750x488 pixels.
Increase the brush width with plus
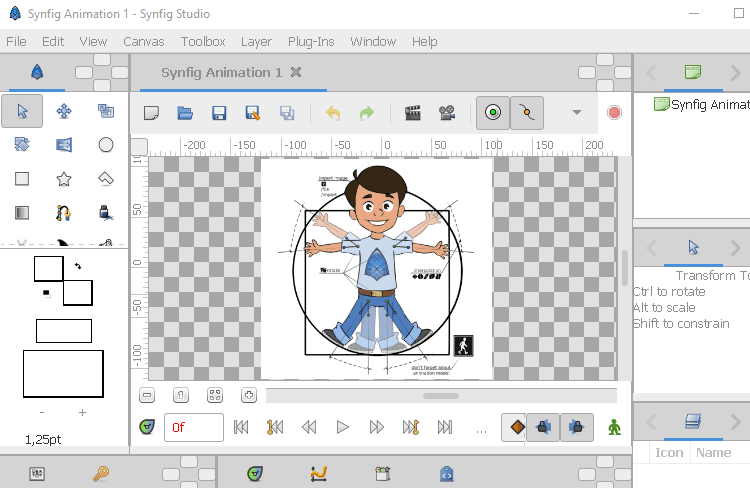(82, 412)
